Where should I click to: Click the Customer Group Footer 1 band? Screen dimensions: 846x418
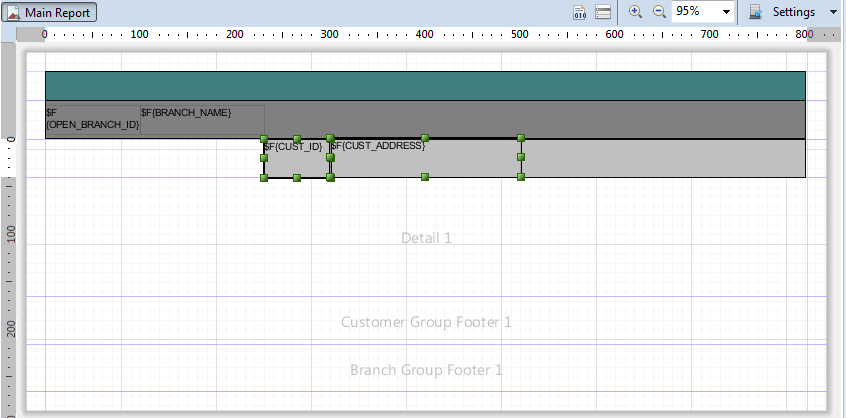[426, 322]
